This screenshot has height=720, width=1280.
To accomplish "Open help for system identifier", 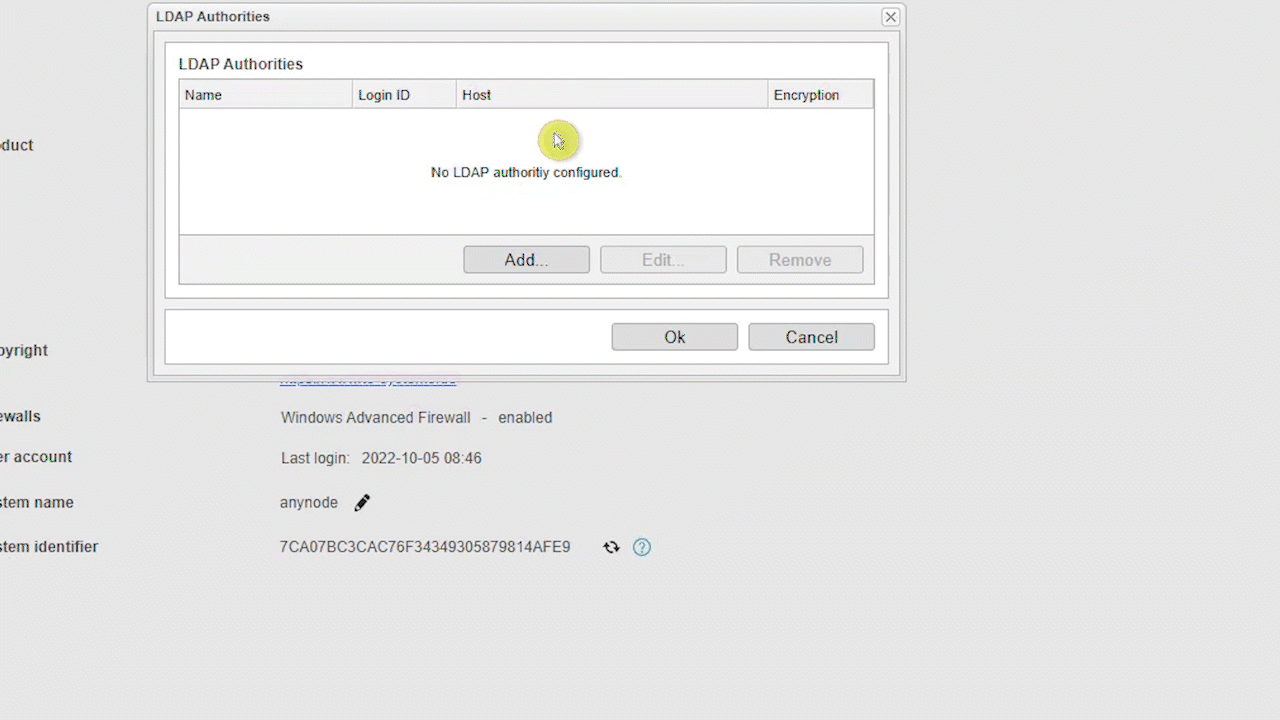I will 642,547.
